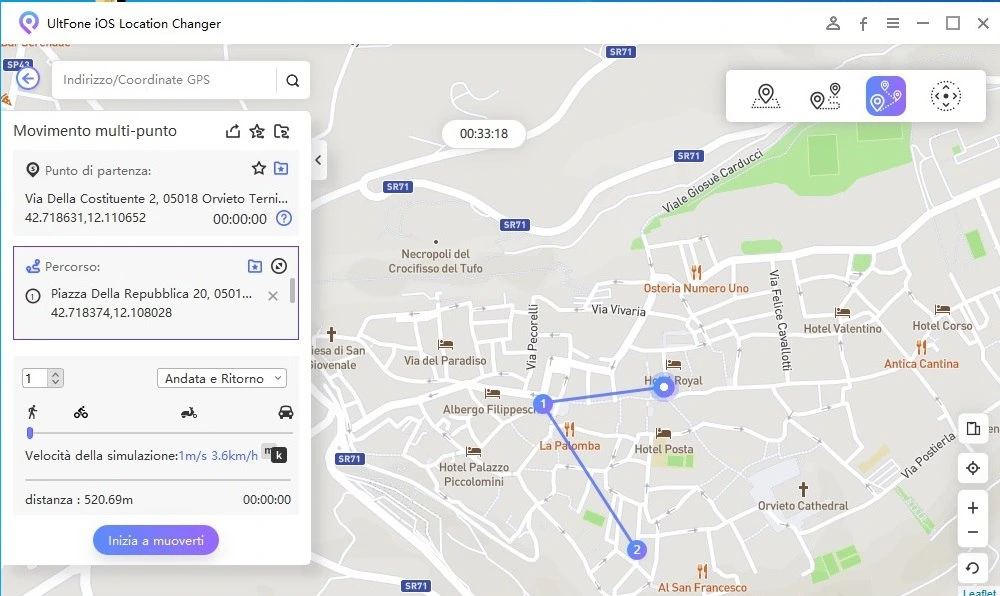Open the two-spot movement mode

(825, 96)
